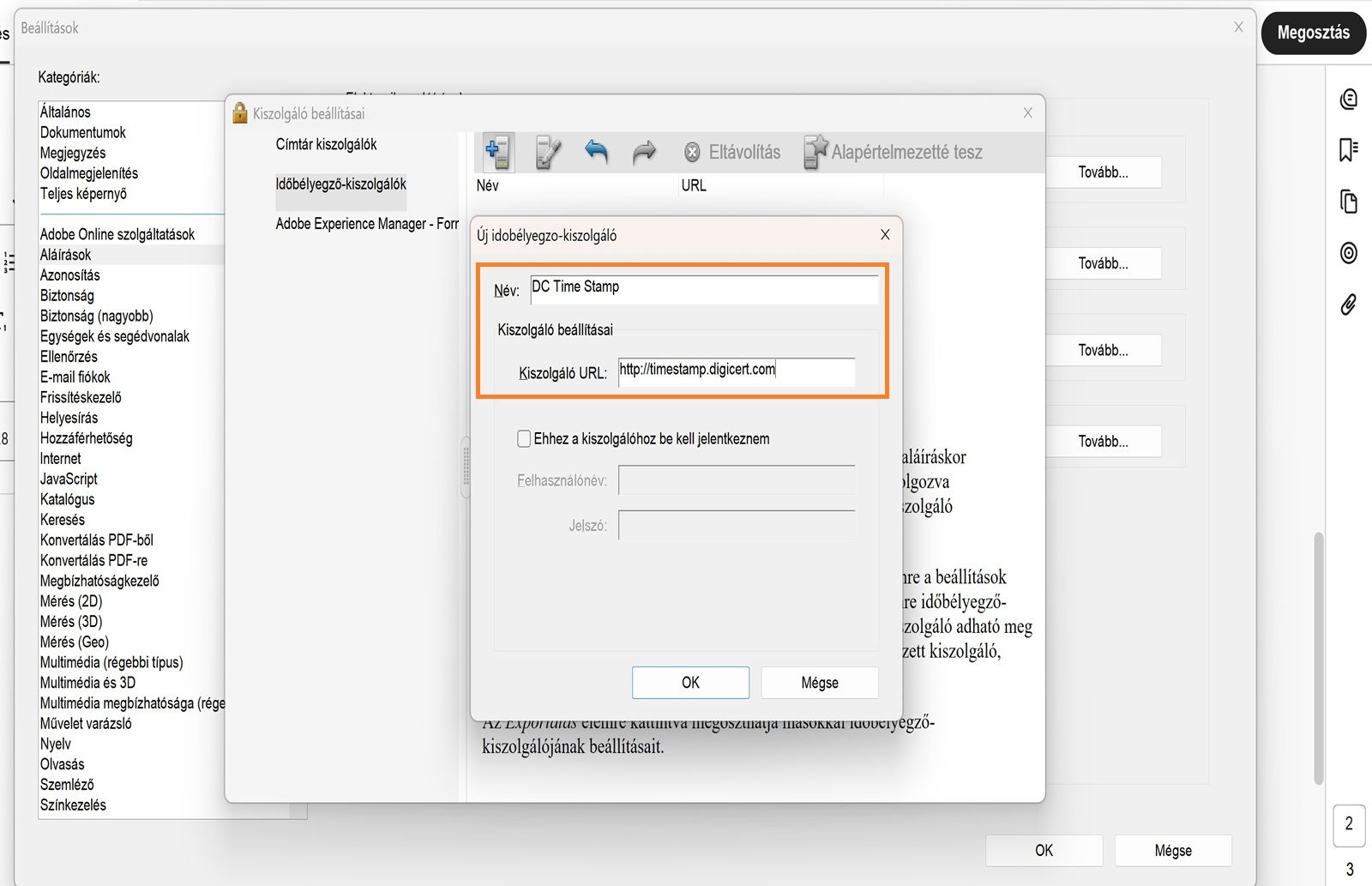
Task: Select Katalógus category
Action: (x=67, y=499)
